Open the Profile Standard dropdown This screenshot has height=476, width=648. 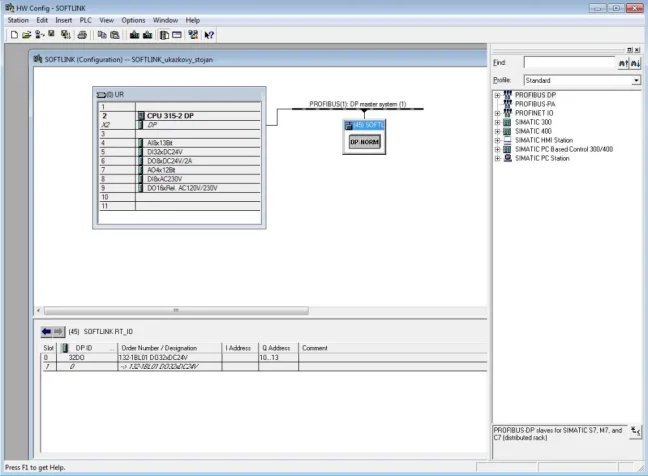point(635,80)
